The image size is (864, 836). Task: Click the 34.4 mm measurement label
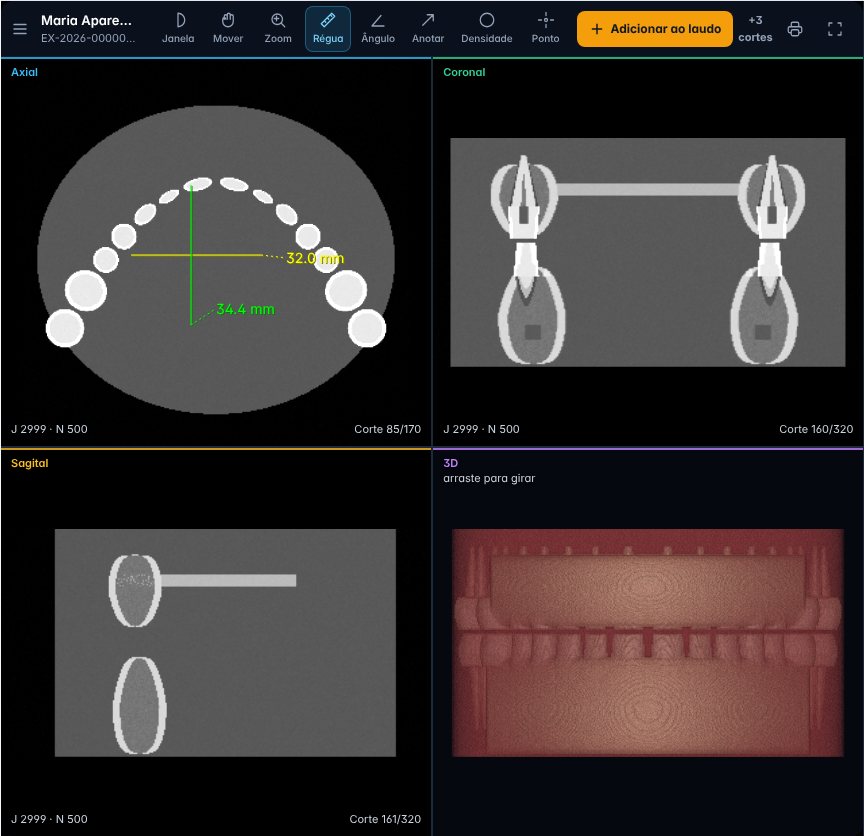click(245, 309)
